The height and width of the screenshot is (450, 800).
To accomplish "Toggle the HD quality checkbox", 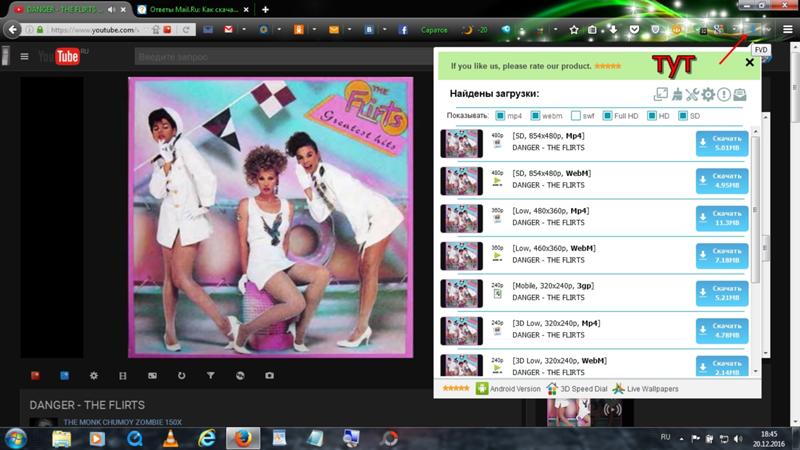I will (x=652, y=116).
